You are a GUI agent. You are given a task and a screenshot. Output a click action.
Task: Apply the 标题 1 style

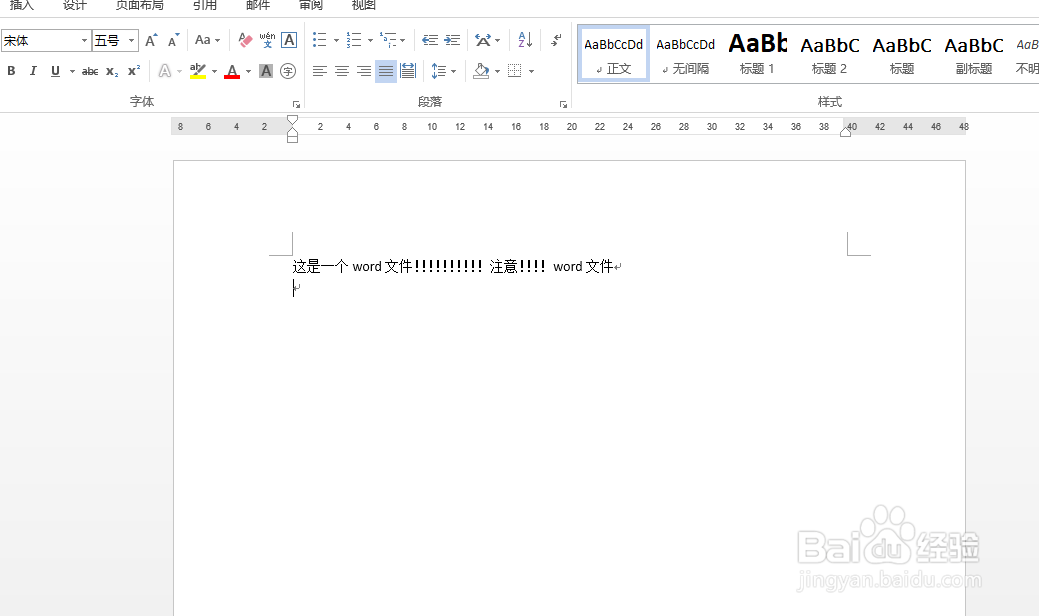tap(757, 54)
